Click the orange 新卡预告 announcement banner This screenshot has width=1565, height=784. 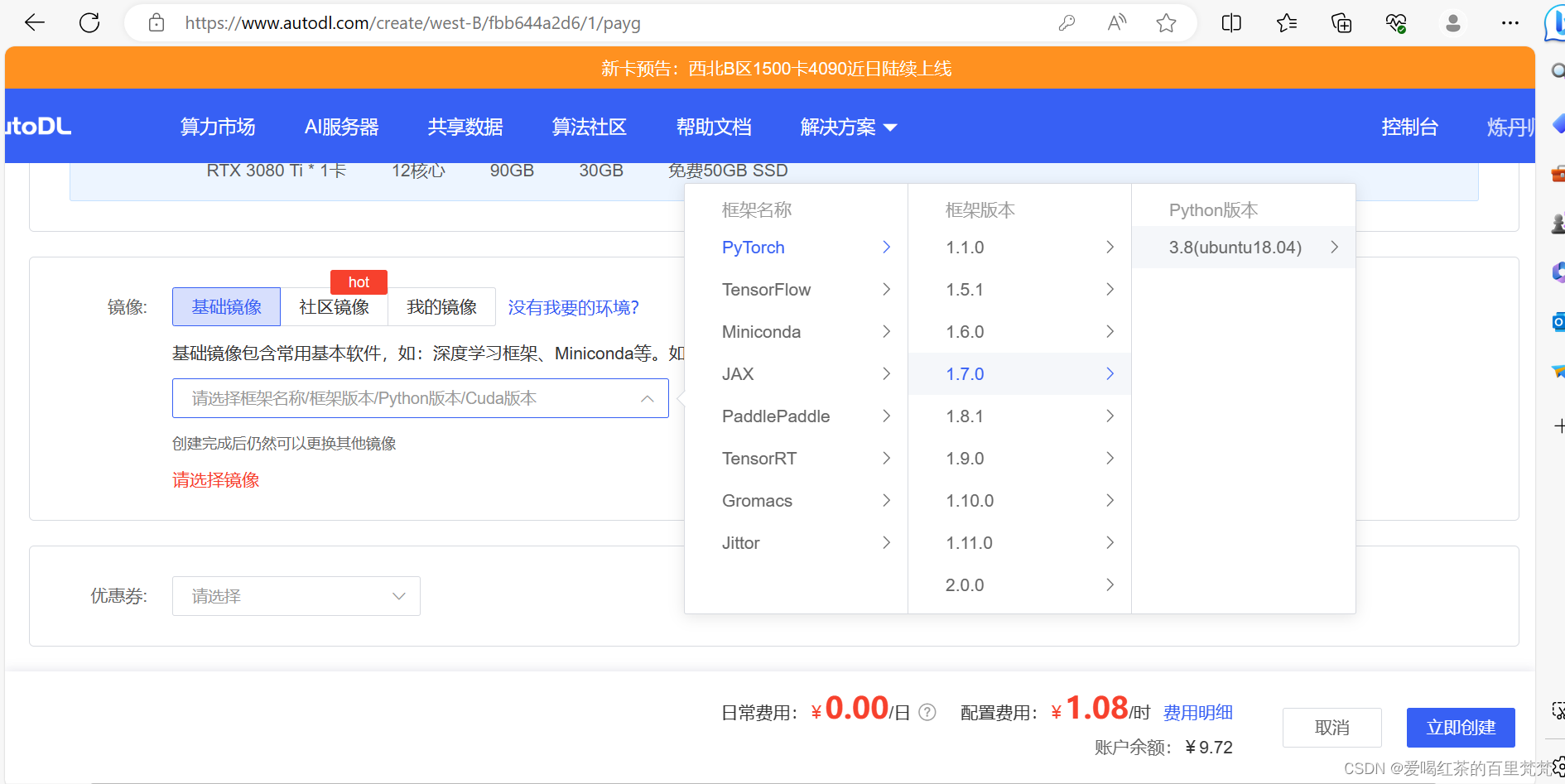(770, 68)
